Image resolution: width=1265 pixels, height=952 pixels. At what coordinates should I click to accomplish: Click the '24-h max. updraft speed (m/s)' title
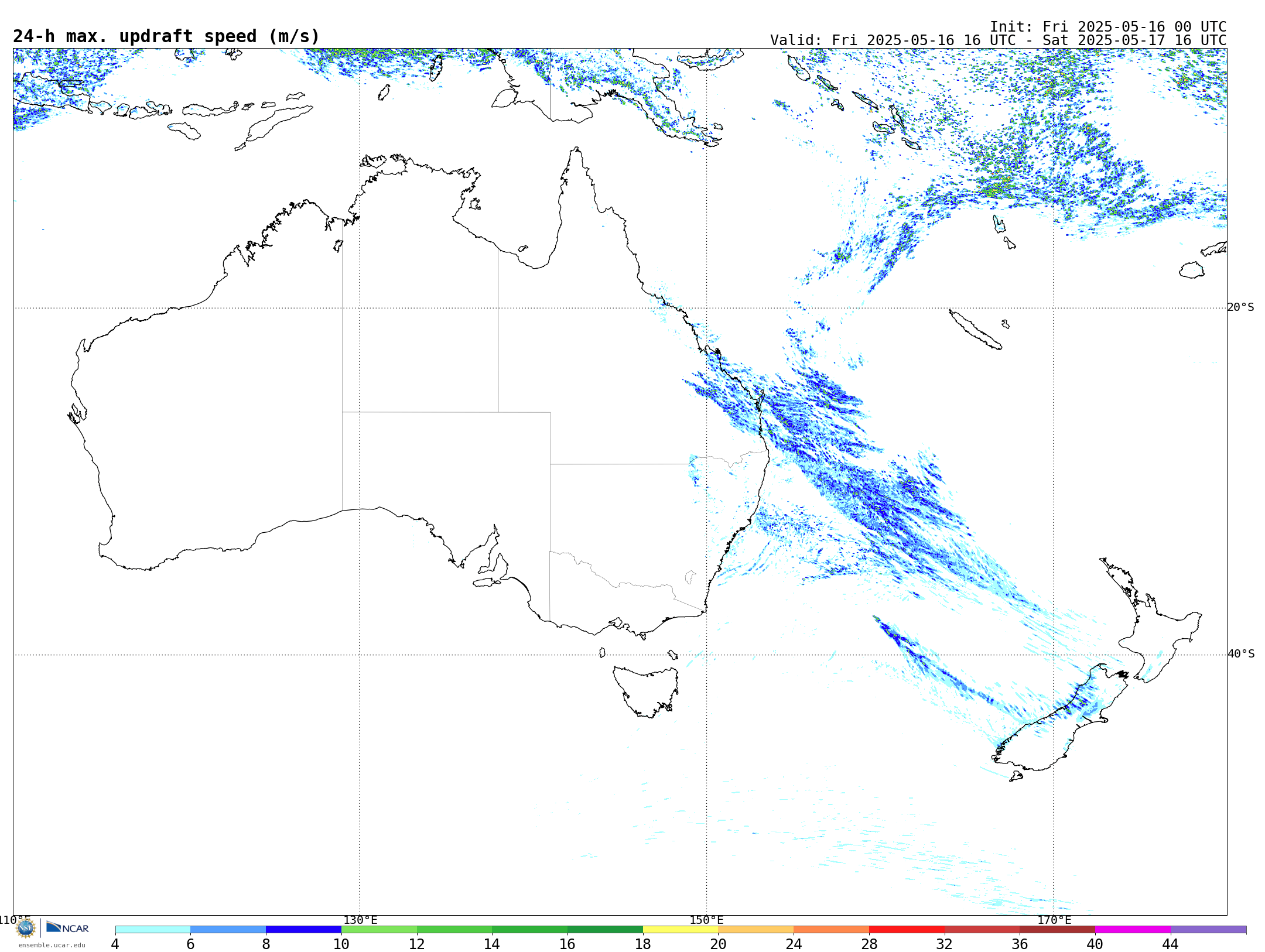[166, 36]
